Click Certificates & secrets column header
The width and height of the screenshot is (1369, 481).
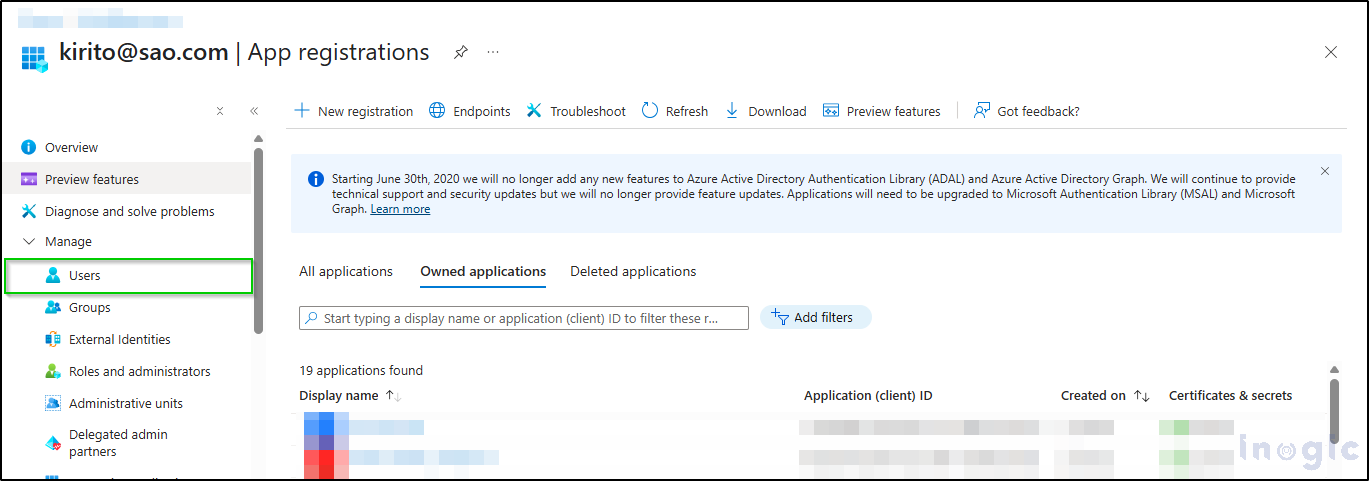pyautogui.click(x=1230, y=396)
